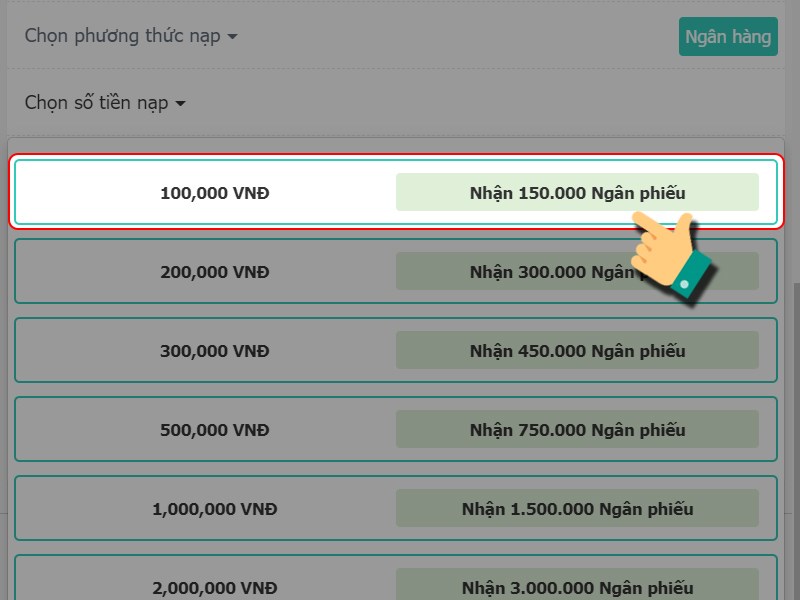Select the 'Nhận 1.500.000 Ngân phiếu' badge
The image size is (800, 600).
click(577, 508)
